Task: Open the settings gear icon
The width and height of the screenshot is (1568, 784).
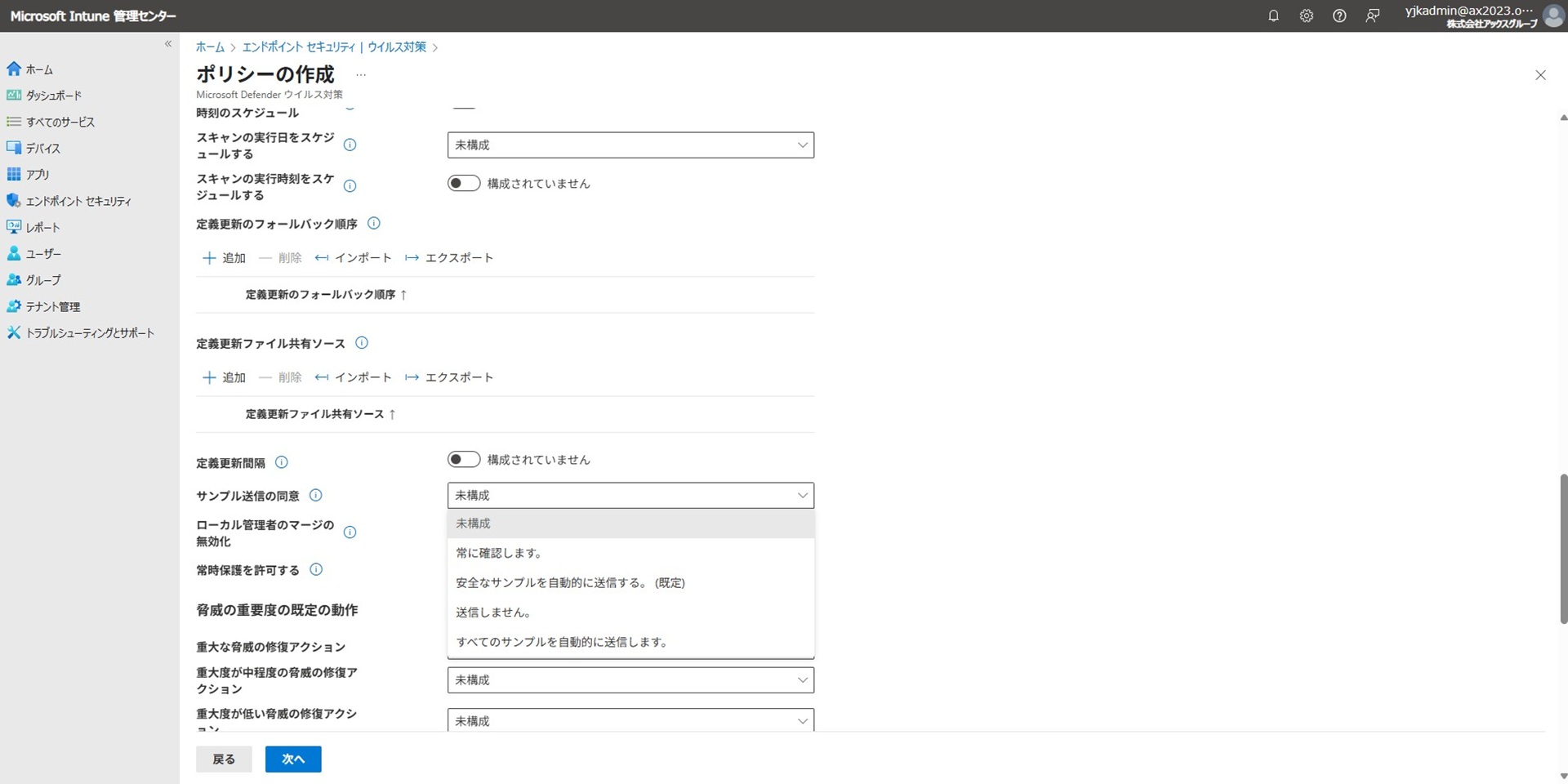Action: pyautogui.click(x=1306, y=16)
